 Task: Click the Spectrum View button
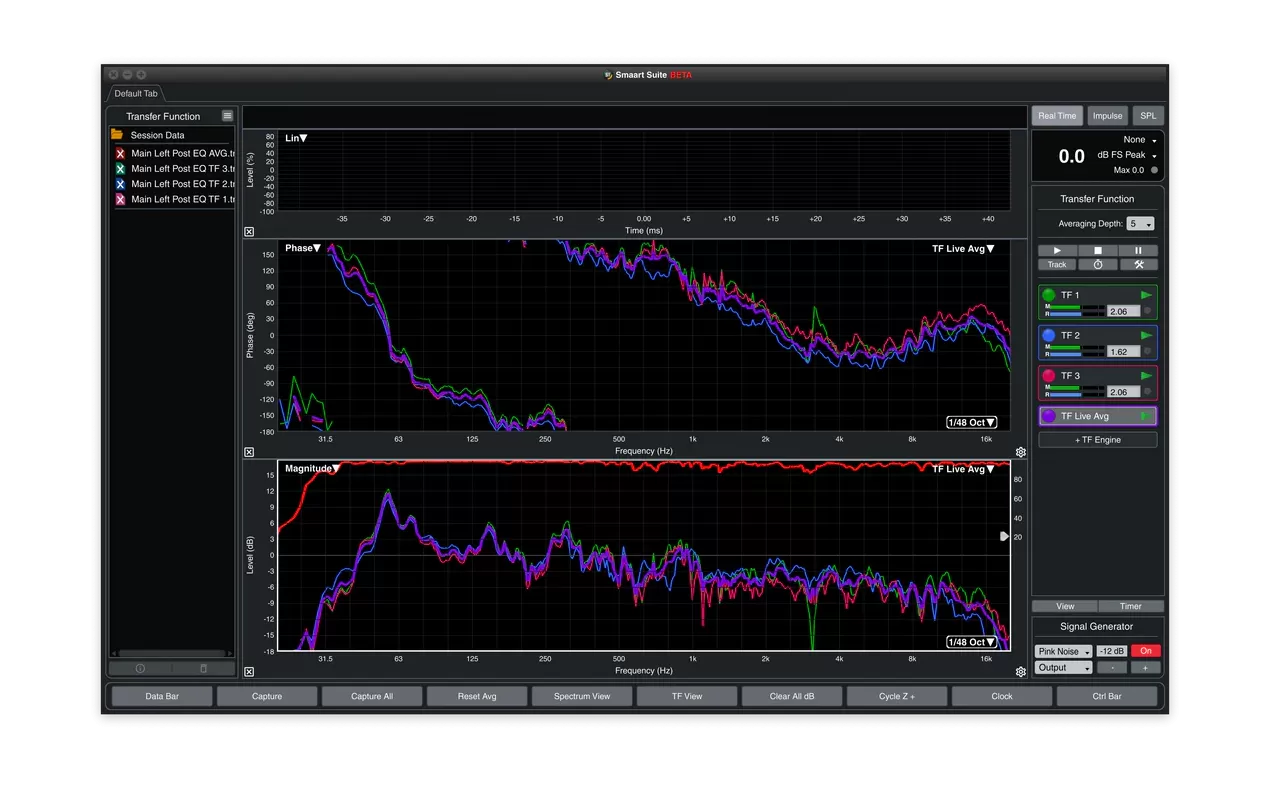[582, 696]
